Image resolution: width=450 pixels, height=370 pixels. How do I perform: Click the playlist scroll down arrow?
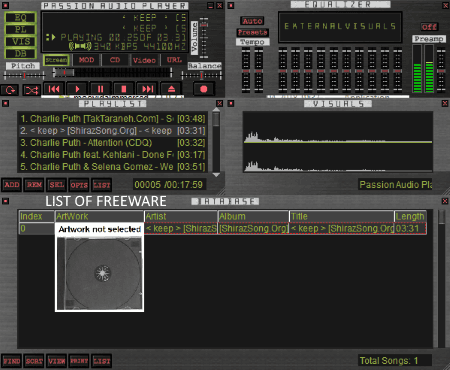[x=216, y=175]
